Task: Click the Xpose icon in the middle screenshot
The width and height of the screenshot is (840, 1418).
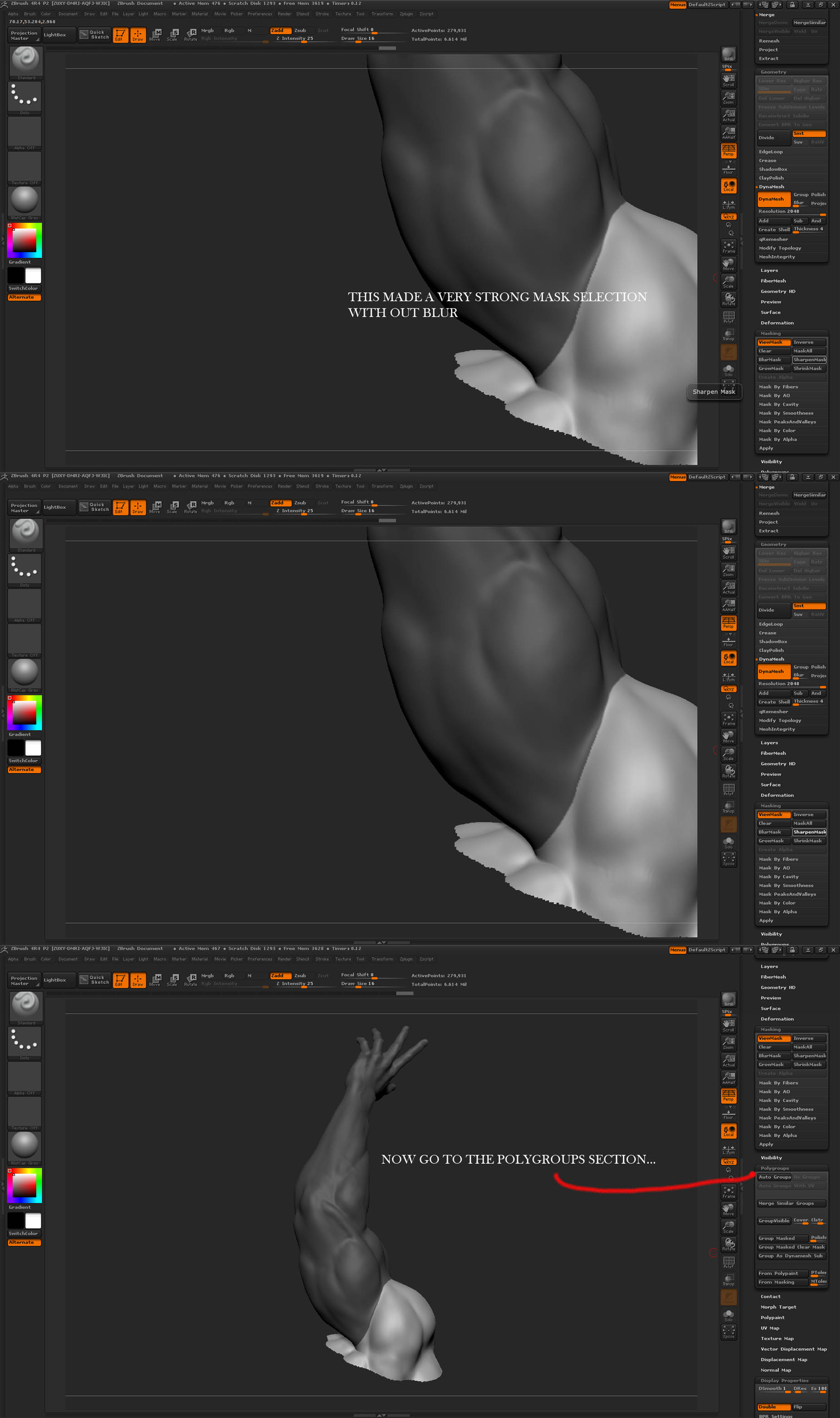Action: (x=728, y=860)
